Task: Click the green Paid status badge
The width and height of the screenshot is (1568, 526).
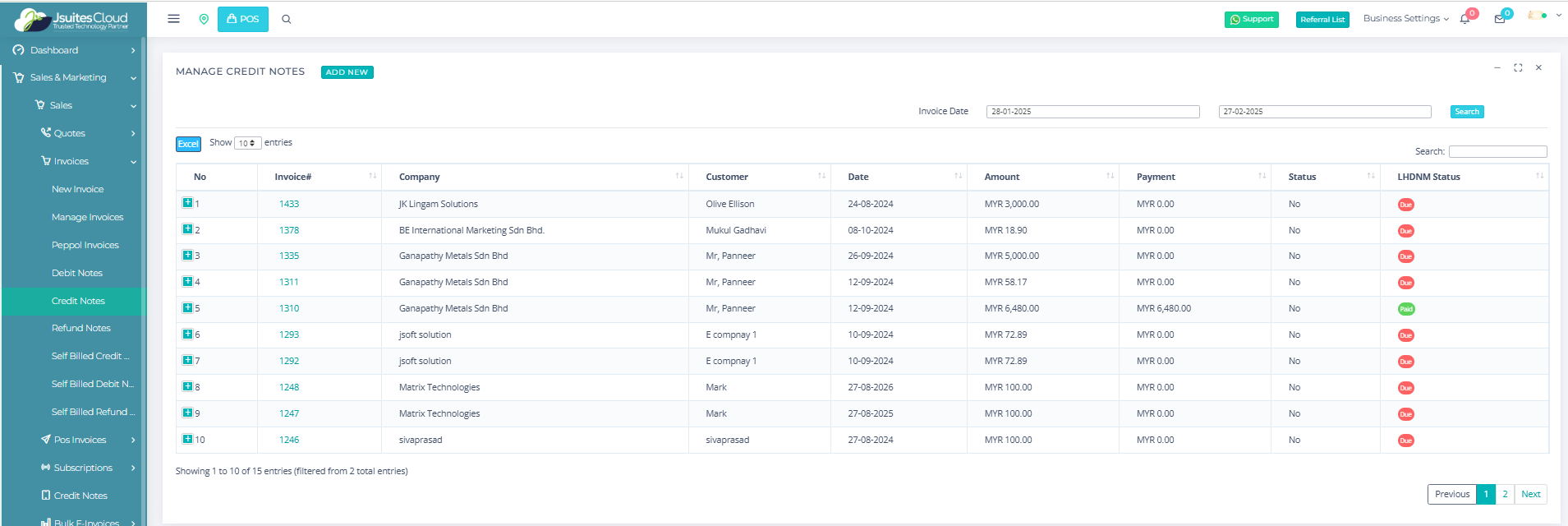Action: pyautogui.click(x=1406, y=309)
